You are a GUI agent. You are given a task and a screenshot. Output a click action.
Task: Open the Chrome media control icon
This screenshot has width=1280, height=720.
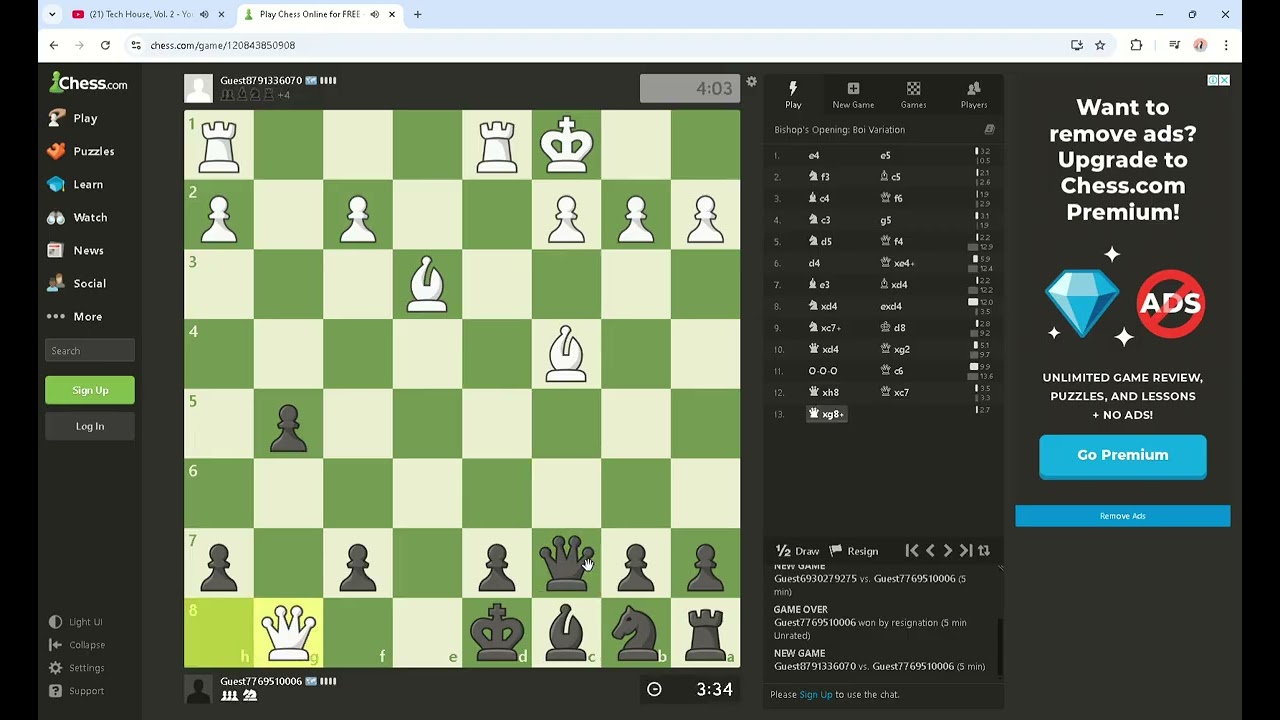click(1174, 45)
